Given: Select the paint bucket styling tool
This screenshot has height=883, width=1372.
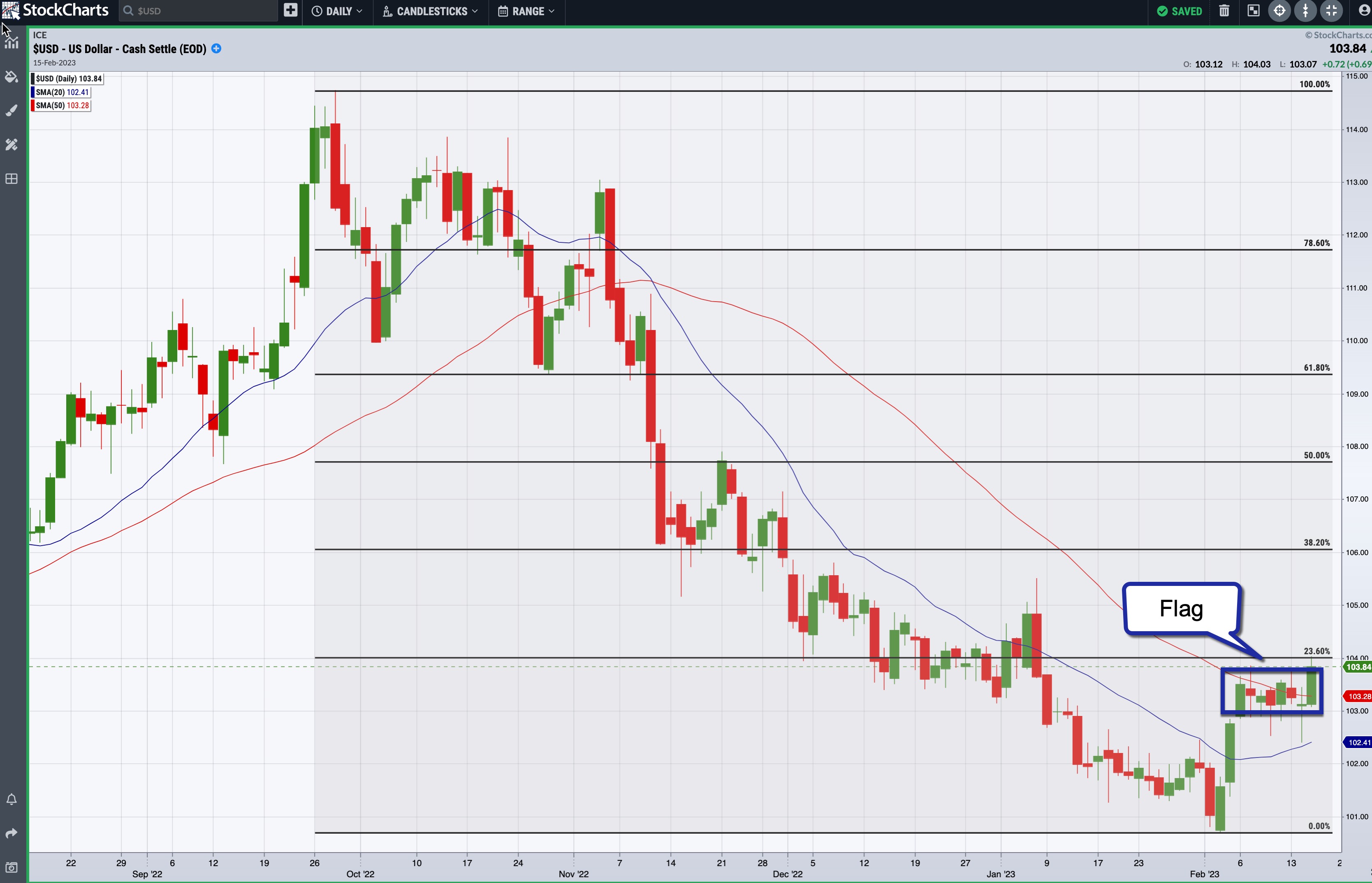Looking at the screenshot, I should point(12,77).
